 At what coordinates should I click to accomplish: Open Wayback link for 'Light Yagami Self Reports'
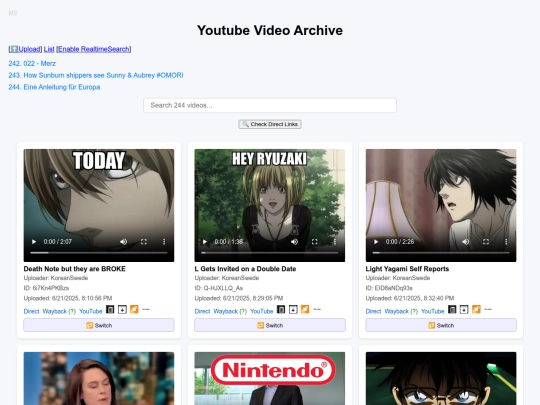click(396, 311)
